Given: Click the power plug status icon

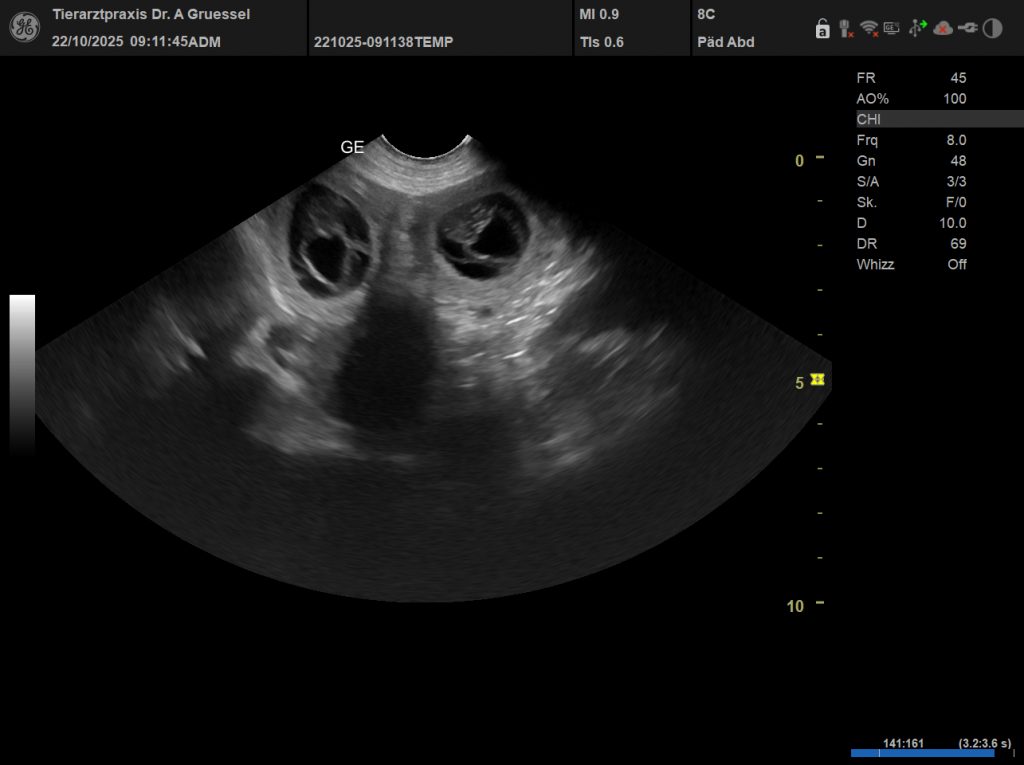Looking at the screenshot, I should coord(967,28).
